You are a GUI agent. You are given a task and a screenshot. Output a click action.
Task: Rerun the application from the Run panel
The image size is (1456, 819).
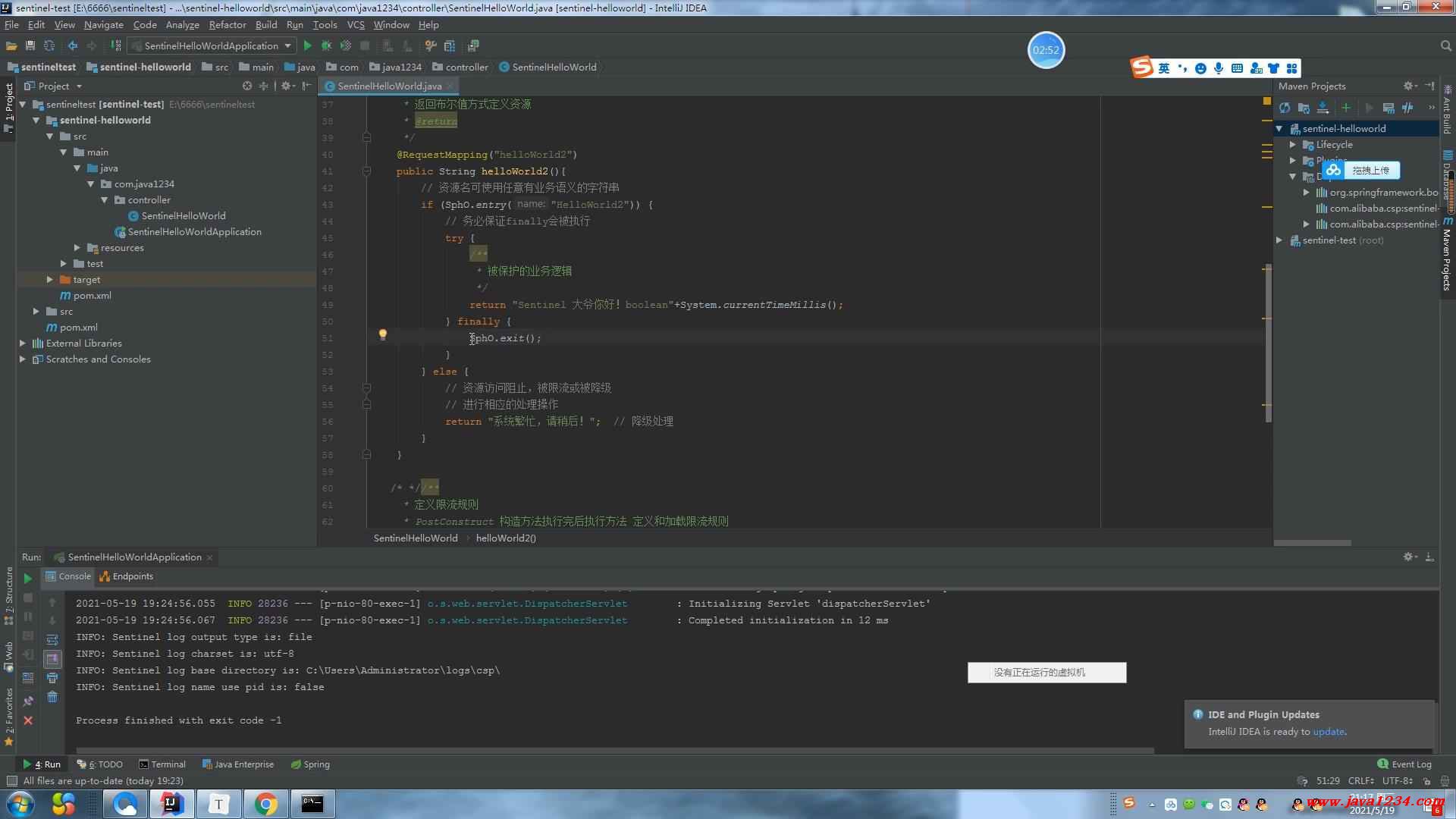(x=28, y=579)
